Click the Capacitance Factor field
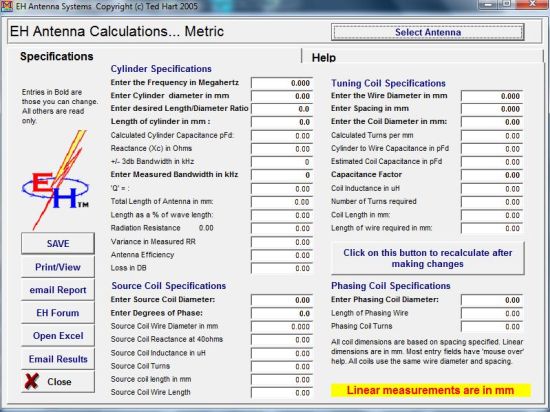The image size is (550, 412). click(x=492, y=175)
